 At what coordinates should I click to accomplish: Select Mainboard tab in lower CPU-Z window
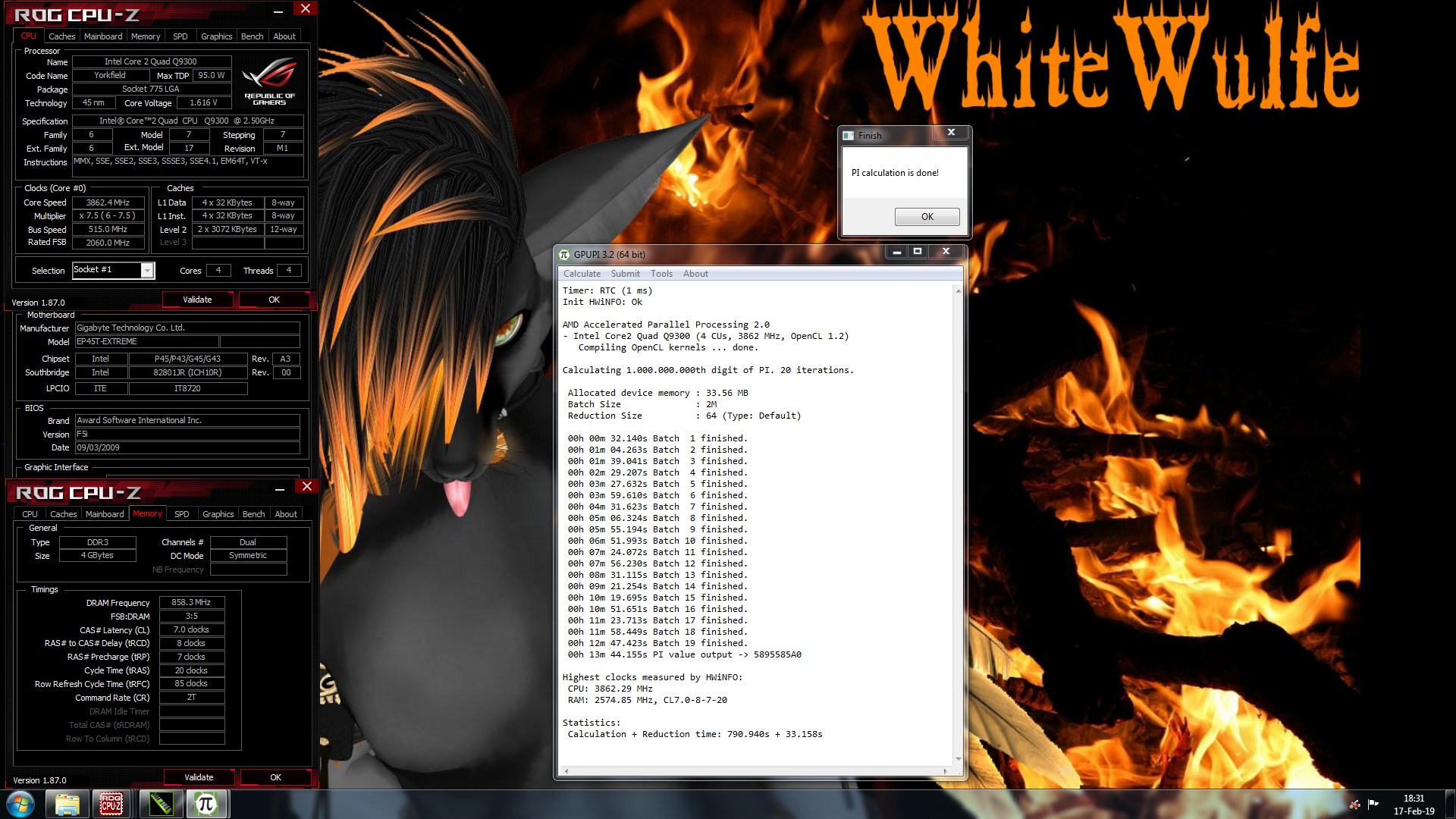click(x=105, y=514)
